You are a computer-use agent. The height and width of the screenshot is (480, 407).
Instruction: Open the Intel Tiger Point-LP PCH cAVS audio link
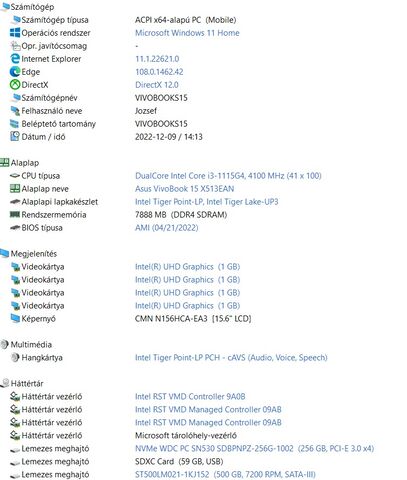231,357
